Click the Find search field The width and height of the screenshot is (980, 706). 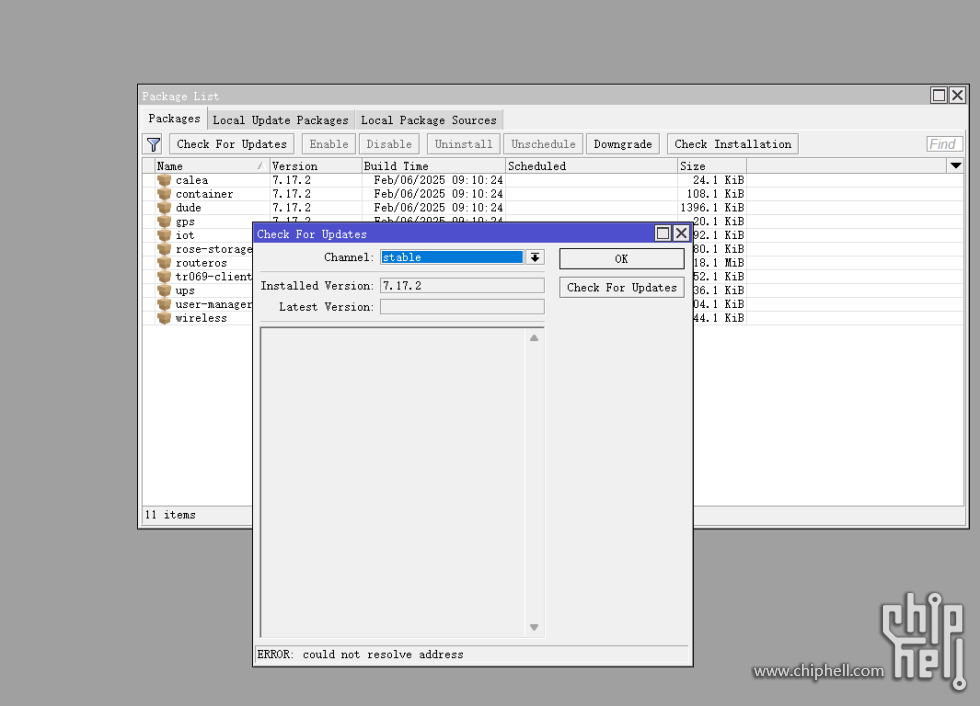point(944,144)
